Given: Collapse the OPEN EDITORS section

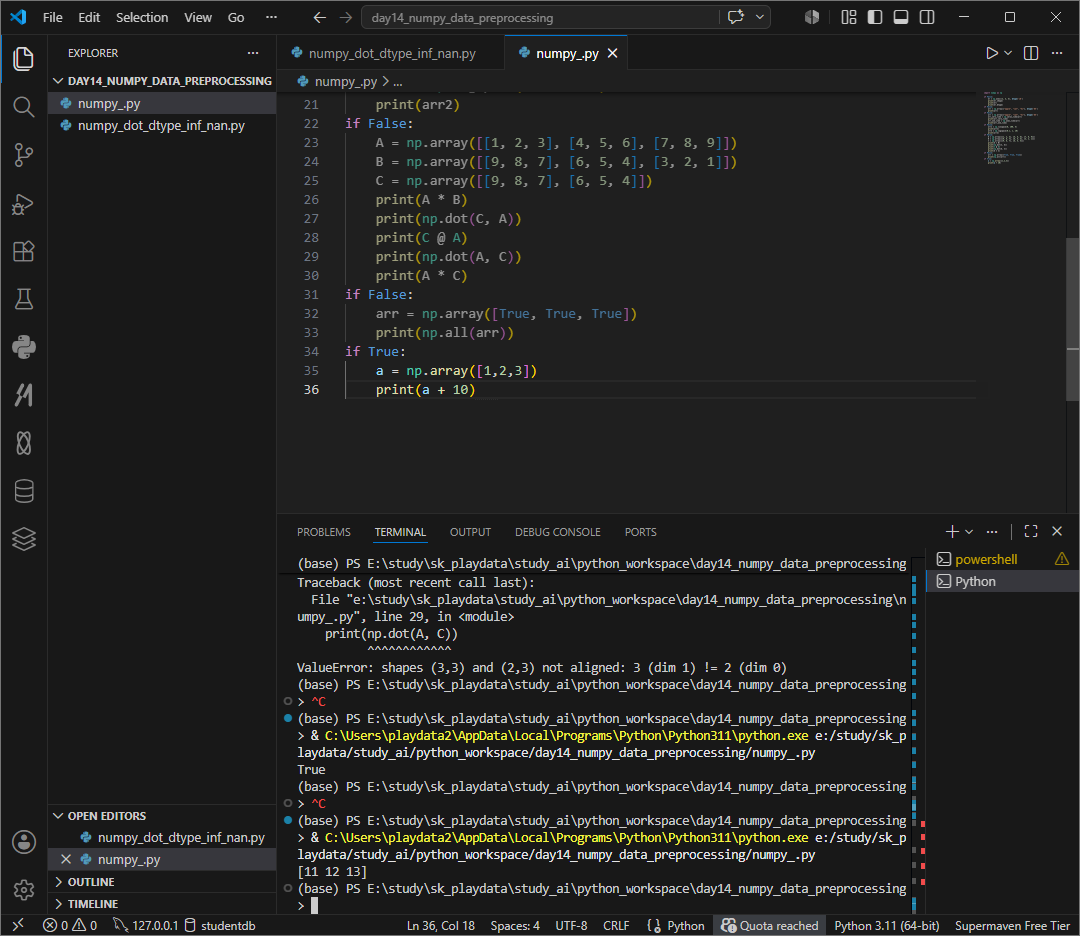Looking at the screenshot, I should (163, 815).
